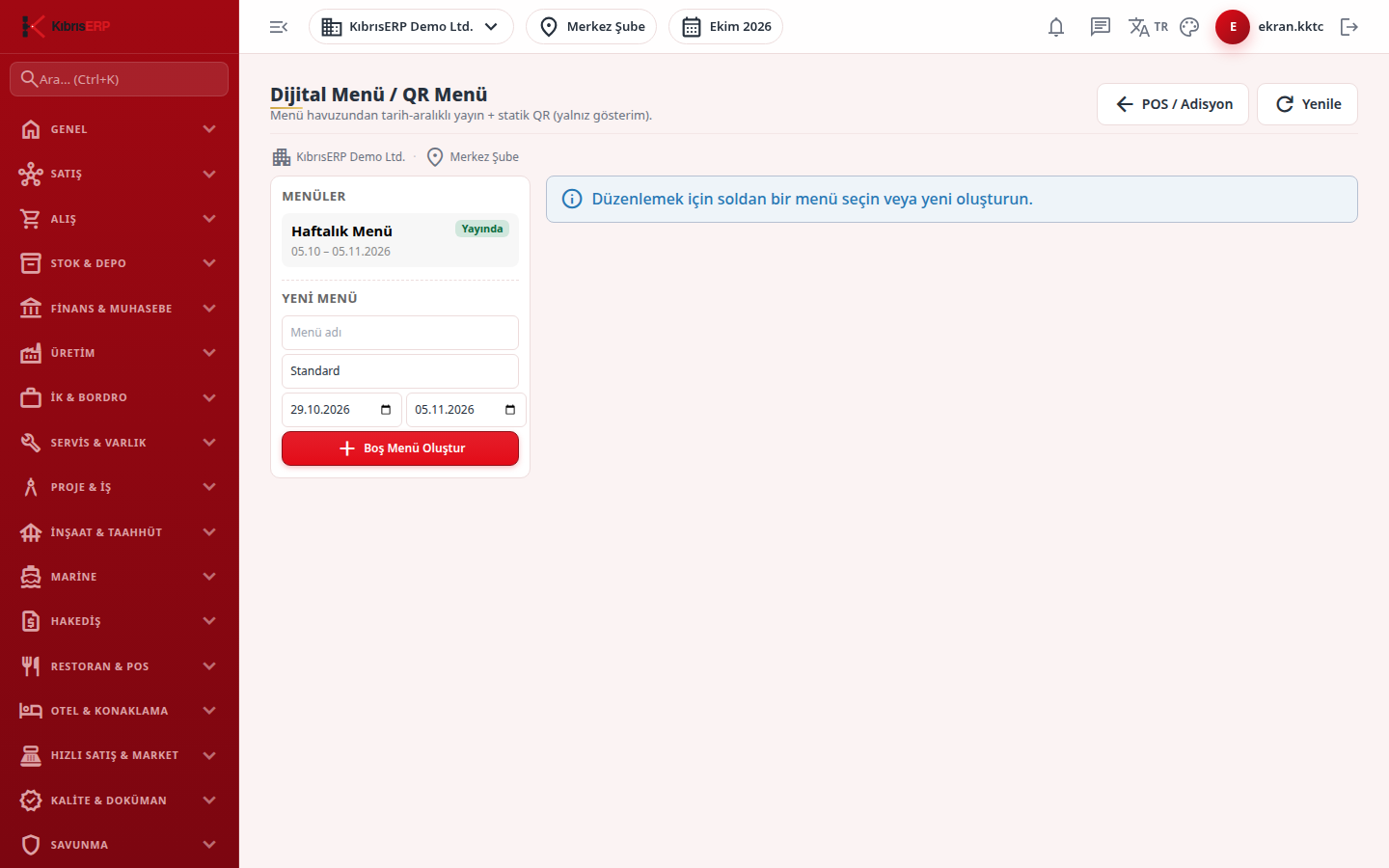Image resolution: width=1389 pixels, height=868 pixels.
Task: Open the calendar picker on the start date 29.10.2026
Action: (x=386, y=410)
